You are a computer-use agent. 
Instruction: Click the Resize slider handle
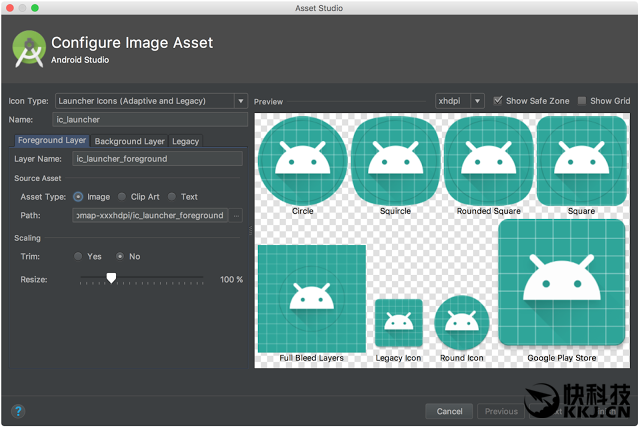[111, 278]
